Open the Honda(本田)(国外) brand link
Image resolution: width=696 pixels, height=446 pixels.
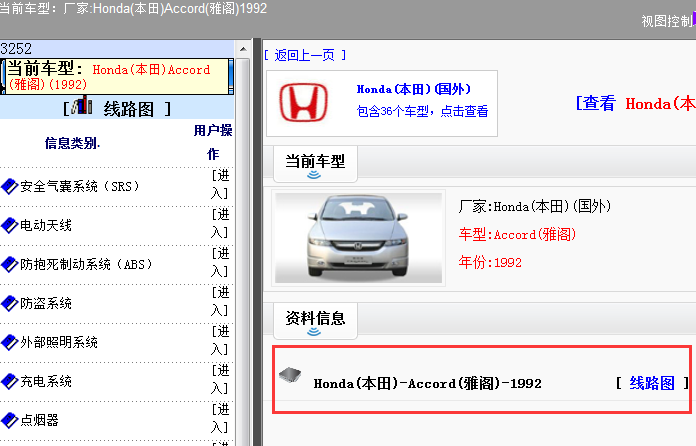tap(414, 89)
